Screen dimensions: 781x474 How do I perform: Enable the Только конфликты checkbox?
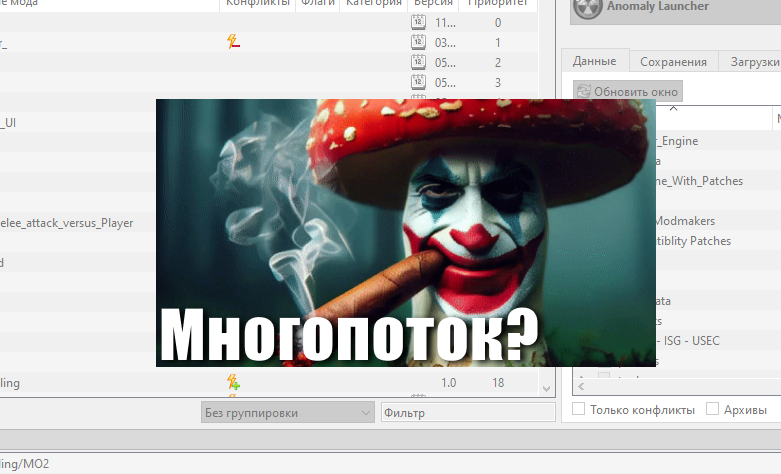[x=578, y=409]
